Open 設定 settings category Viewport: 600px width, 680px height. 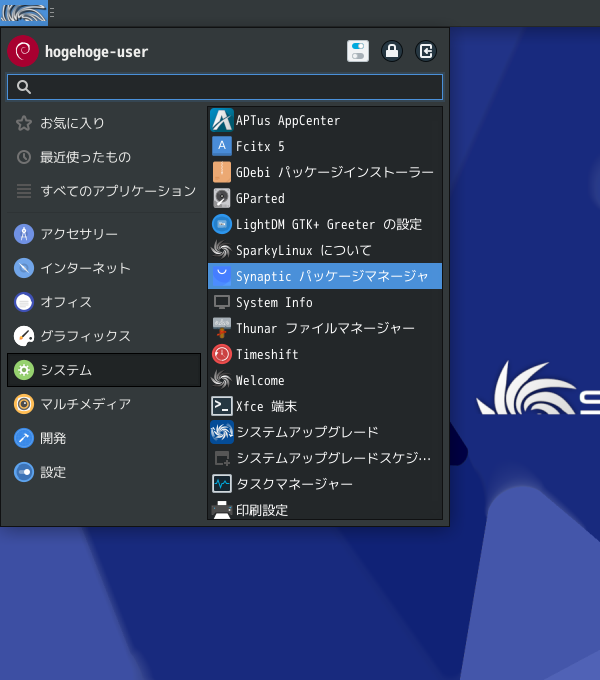click(104, 472)
